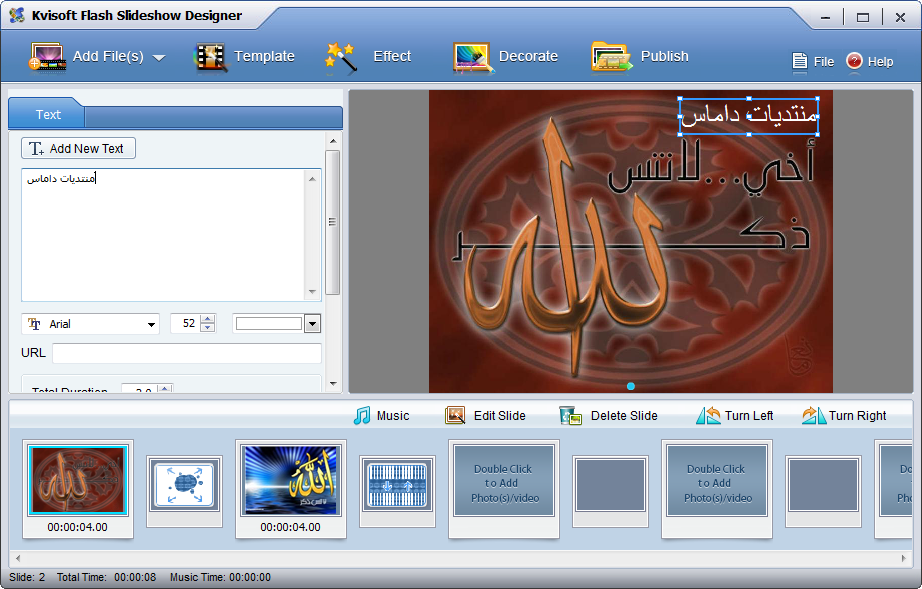Image resolution: width=922 pixels, height=589 pixels.
Task: Select the first slide thumbnail
Action: [78, 480]
